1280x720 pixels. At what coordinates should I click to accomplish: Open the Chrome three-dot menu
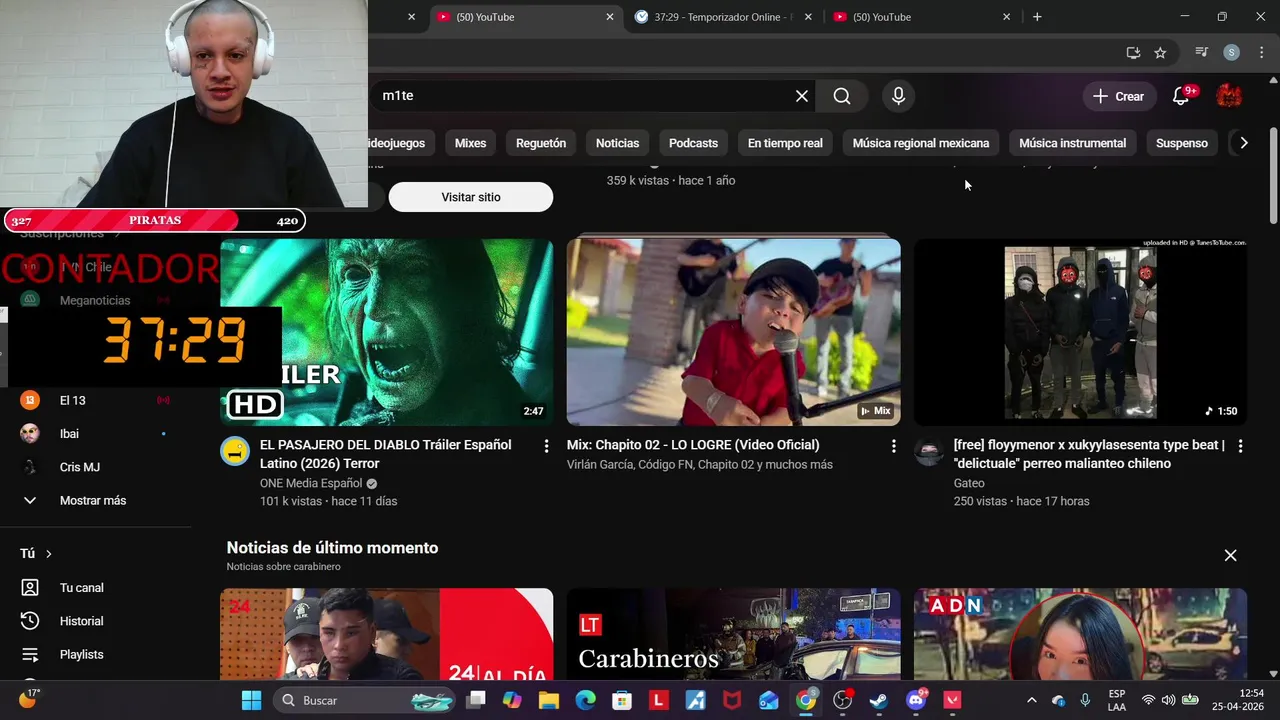click(1260, 52)
